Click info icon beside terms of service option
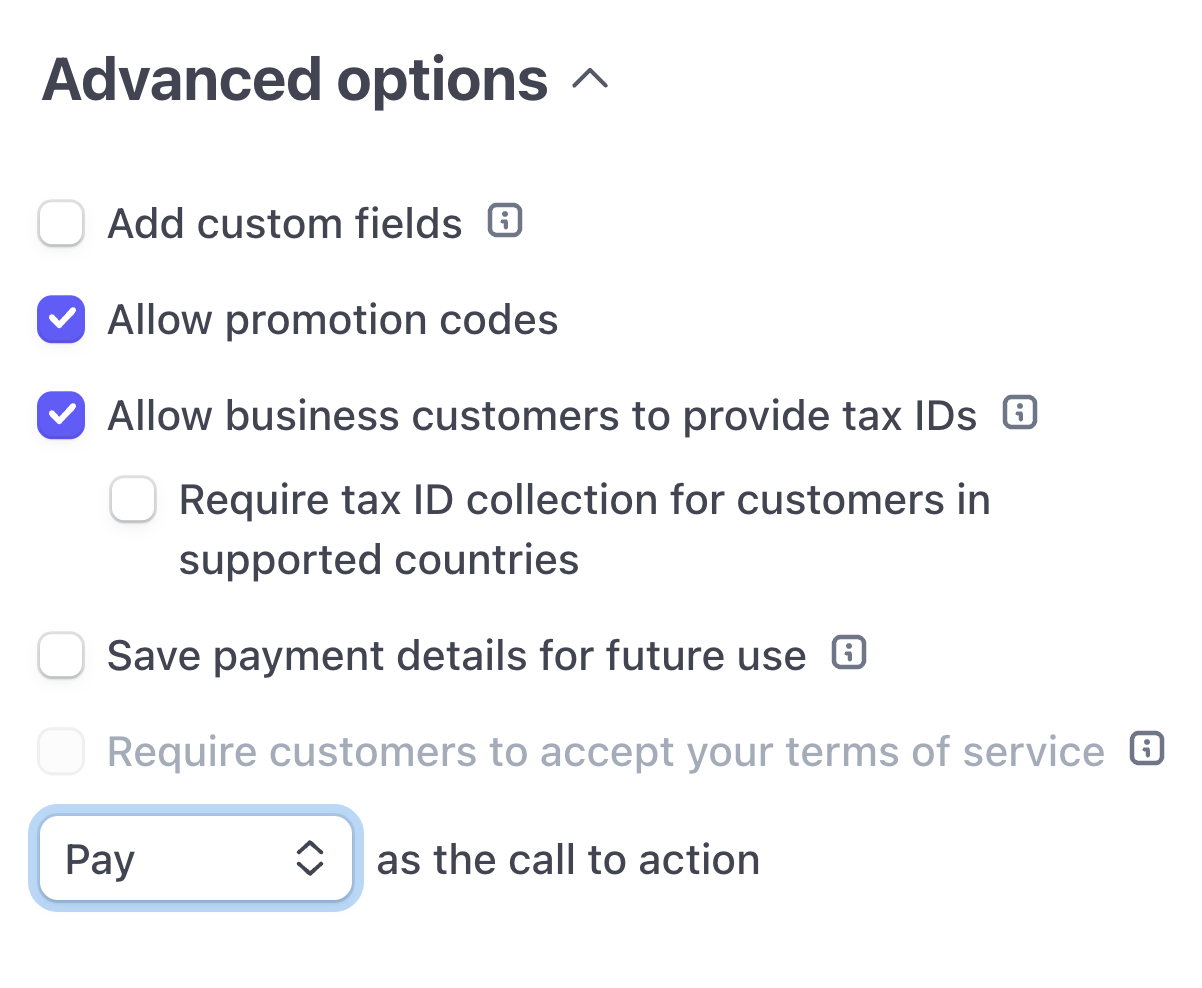 (x=1147, y=749)
